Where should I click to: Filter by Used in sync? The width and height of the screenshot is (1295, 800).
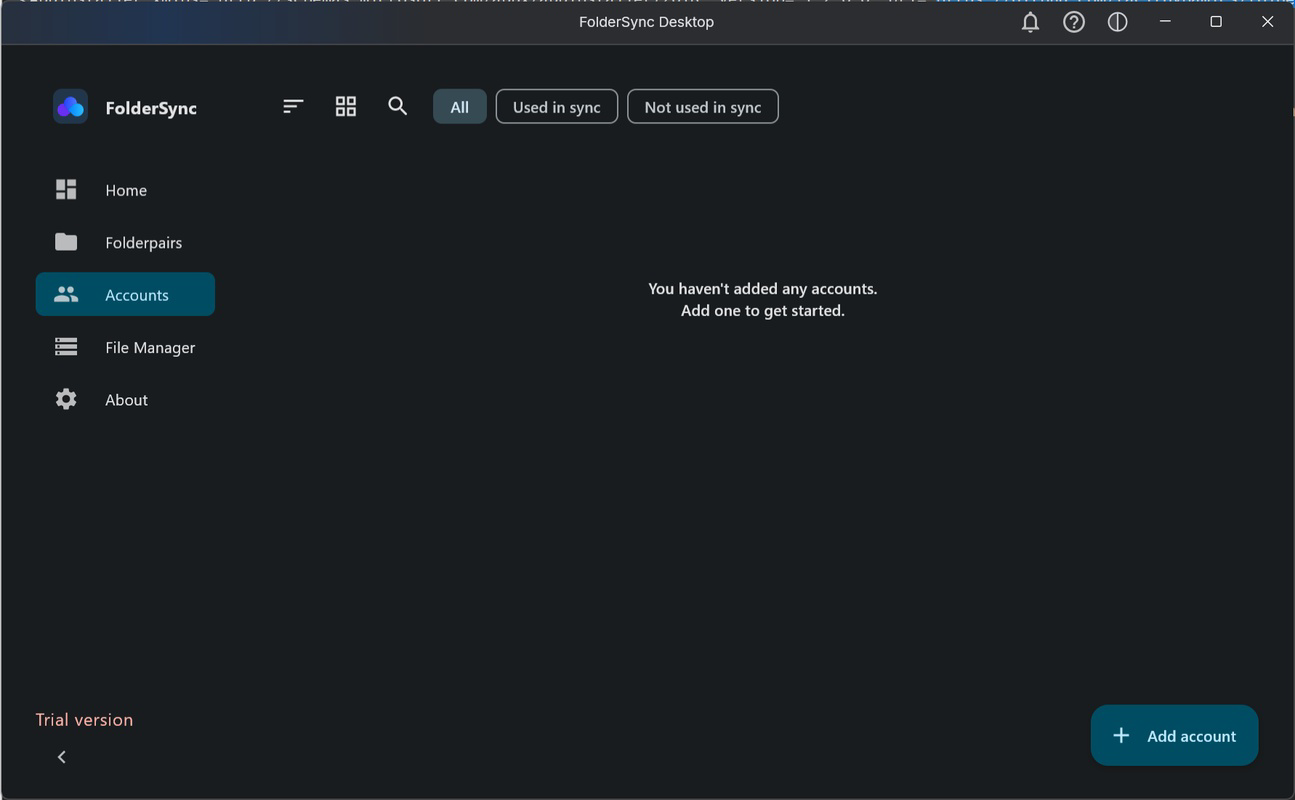[x=557, y=107]
